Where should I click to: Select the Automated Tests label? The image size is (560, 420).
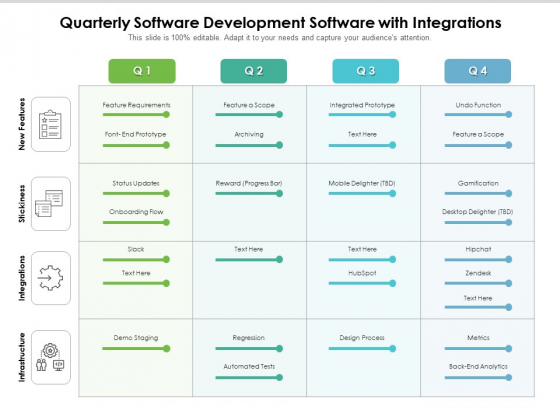[x=249, y=366]
